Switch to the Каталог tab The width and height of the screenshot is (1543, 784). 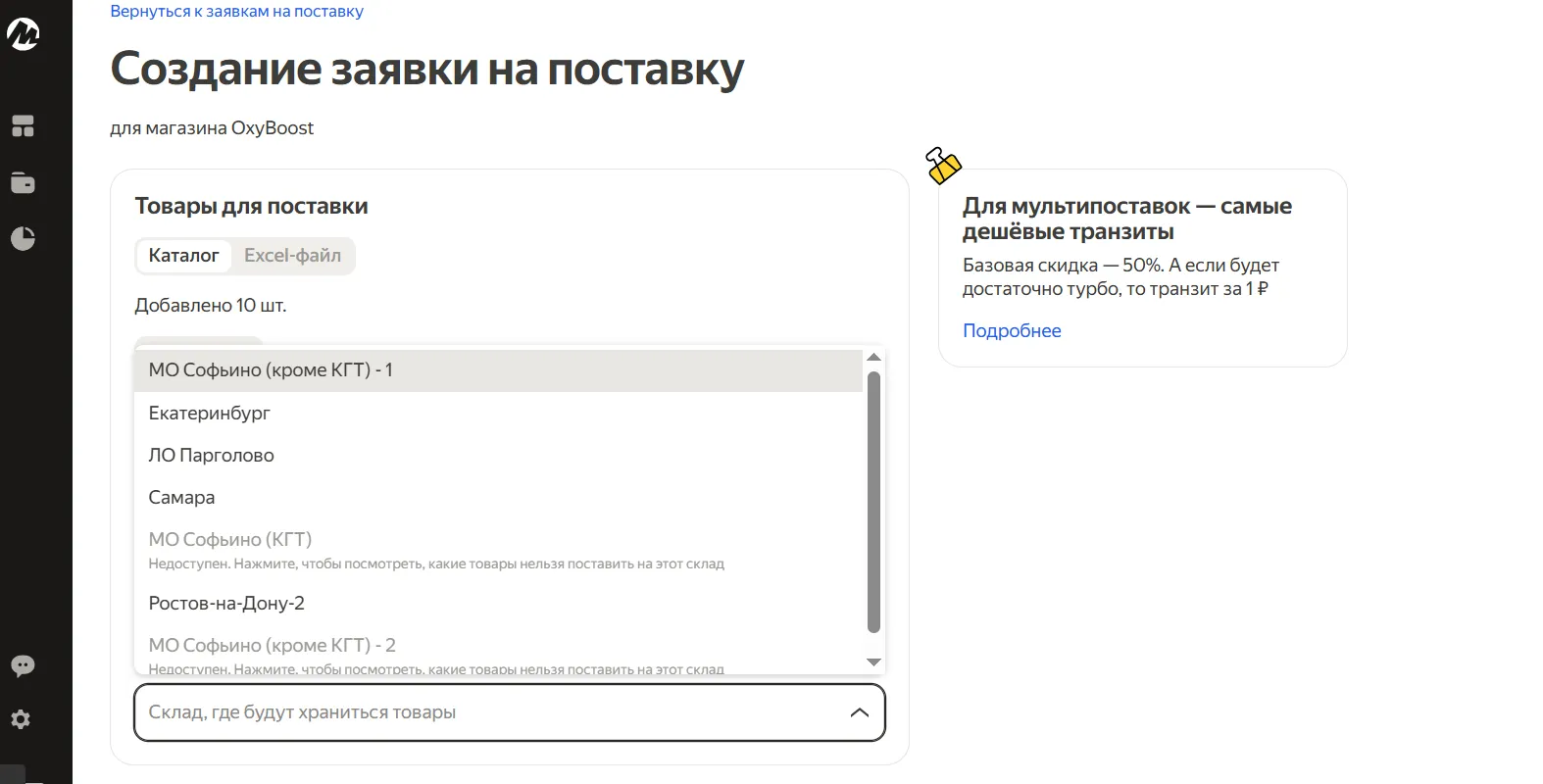coord(183,256)
